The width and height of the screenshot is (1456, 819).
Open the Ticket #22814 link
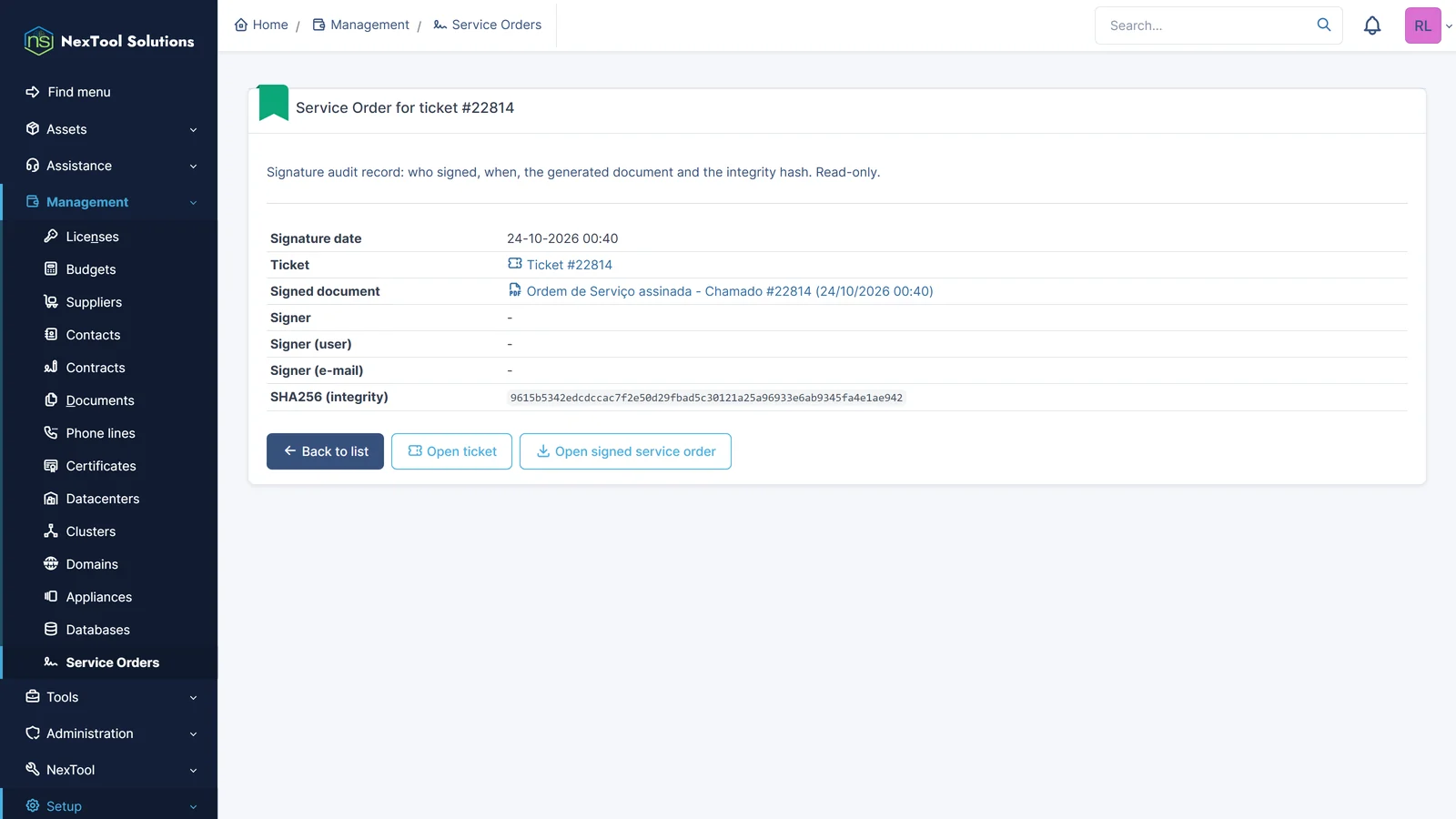click(560, 265)
